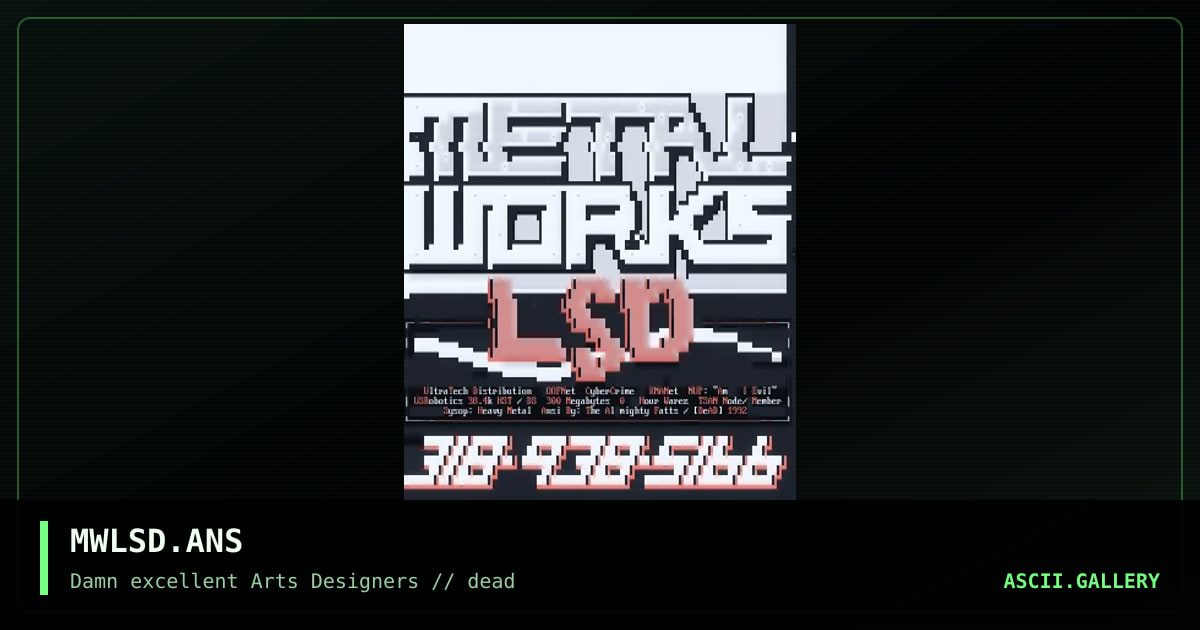Select the Damn excellent Arts Designers subtitle

292,581
